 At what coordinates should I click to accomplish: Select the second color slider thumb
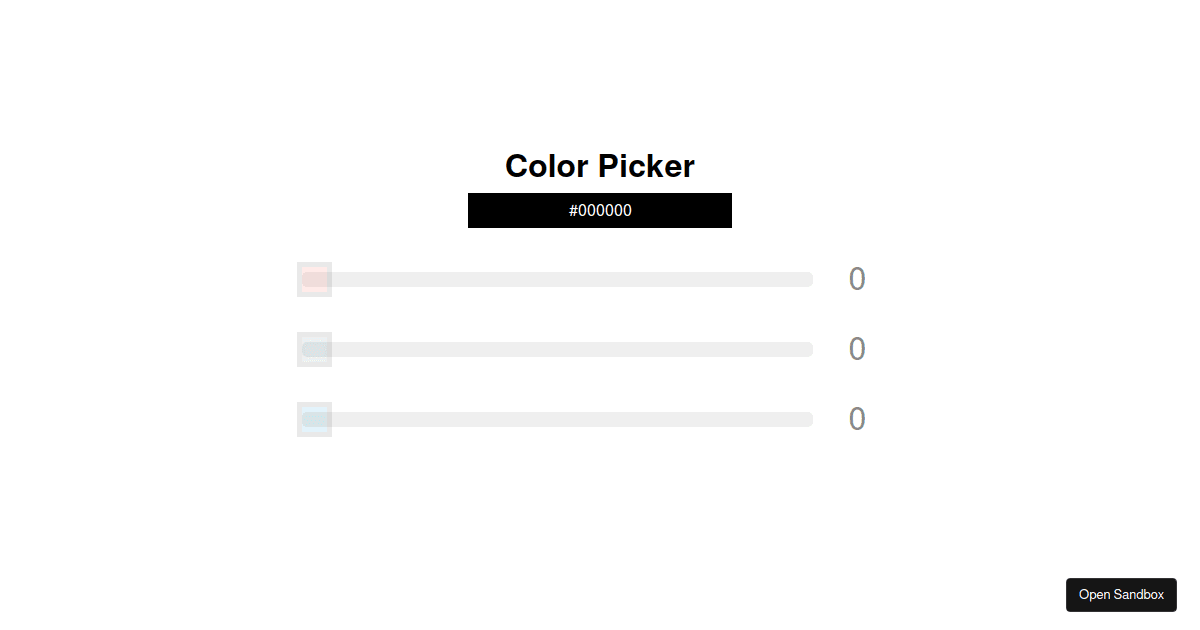[314, 349]
